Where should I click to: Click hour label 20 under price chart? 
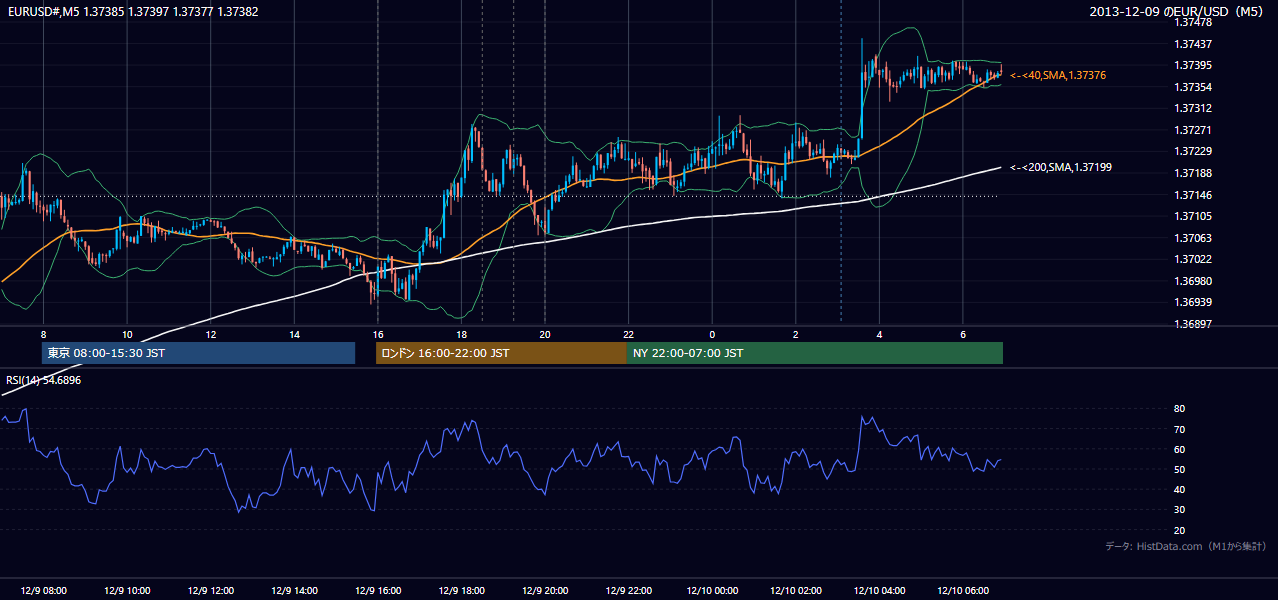pos(545,334)
